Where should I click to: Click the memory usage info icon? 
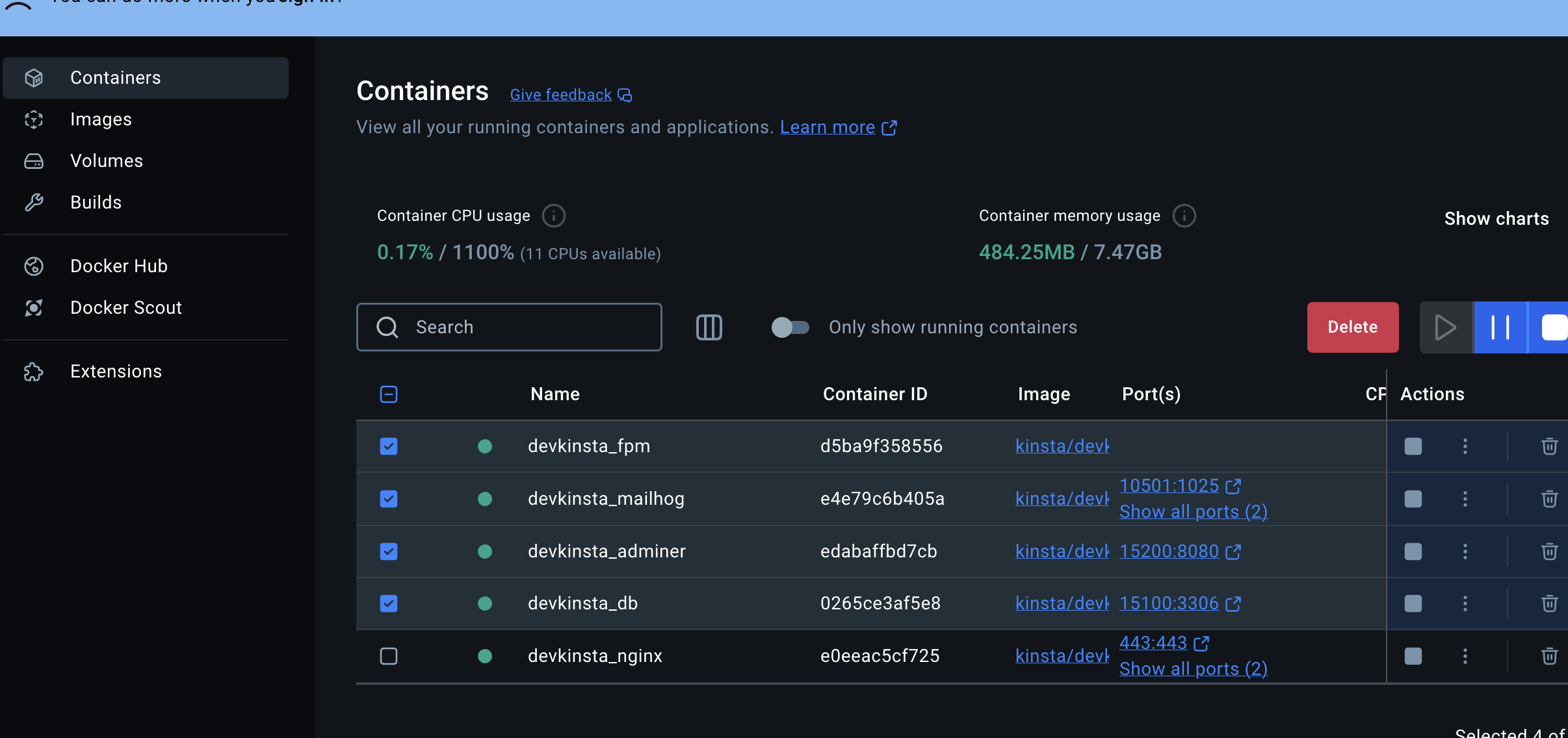coord(1184,216)
